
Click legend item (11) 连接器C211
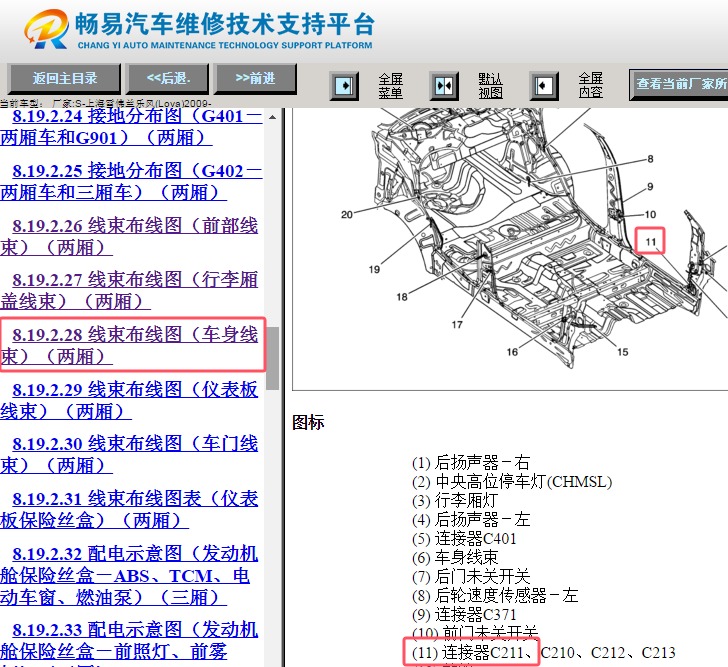tap(471, 653)
